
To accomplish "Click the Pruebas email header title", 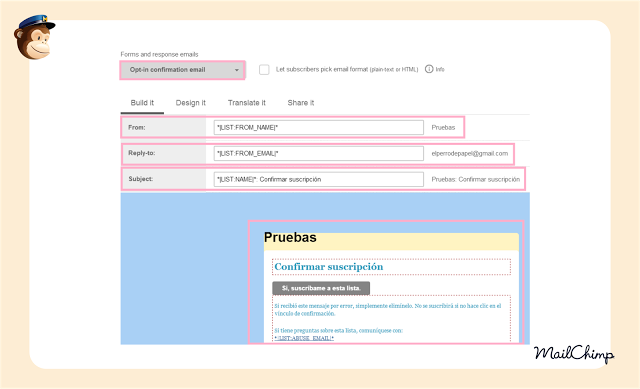I will 290,238.
